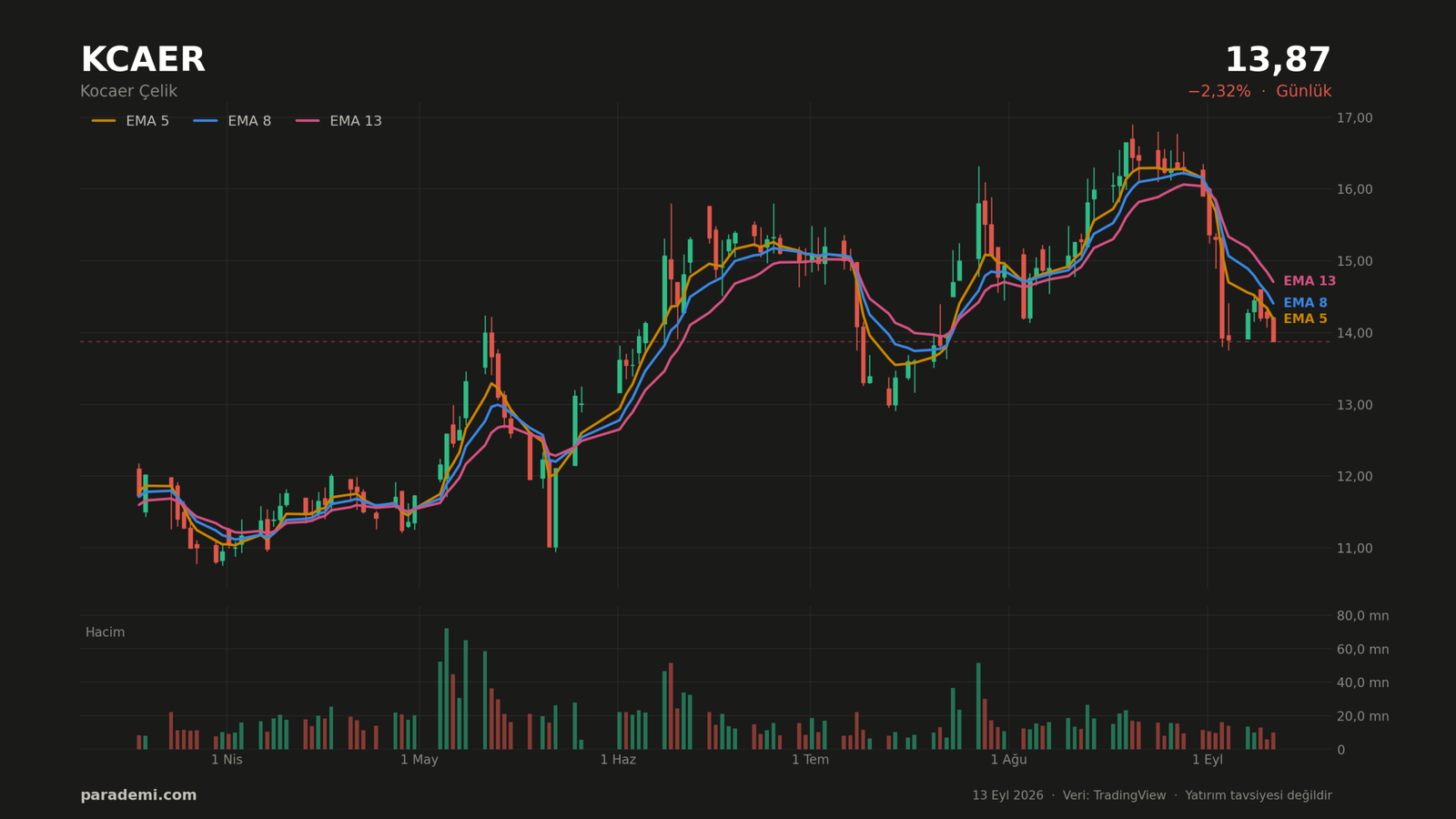
Task: Click the −2,32% daily change text
Action: [x=1218, y=92]
